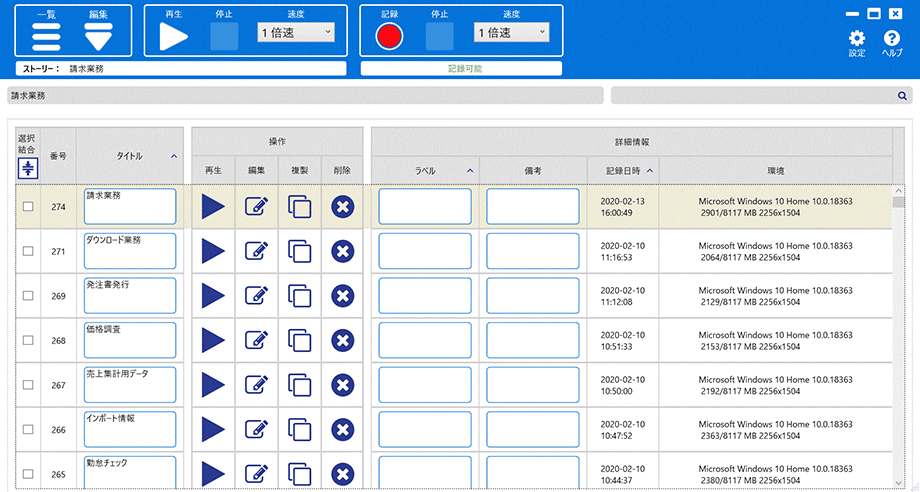Open the 設定 settings gear
This screenshot has width=920, height=492.
coord(856,39)
